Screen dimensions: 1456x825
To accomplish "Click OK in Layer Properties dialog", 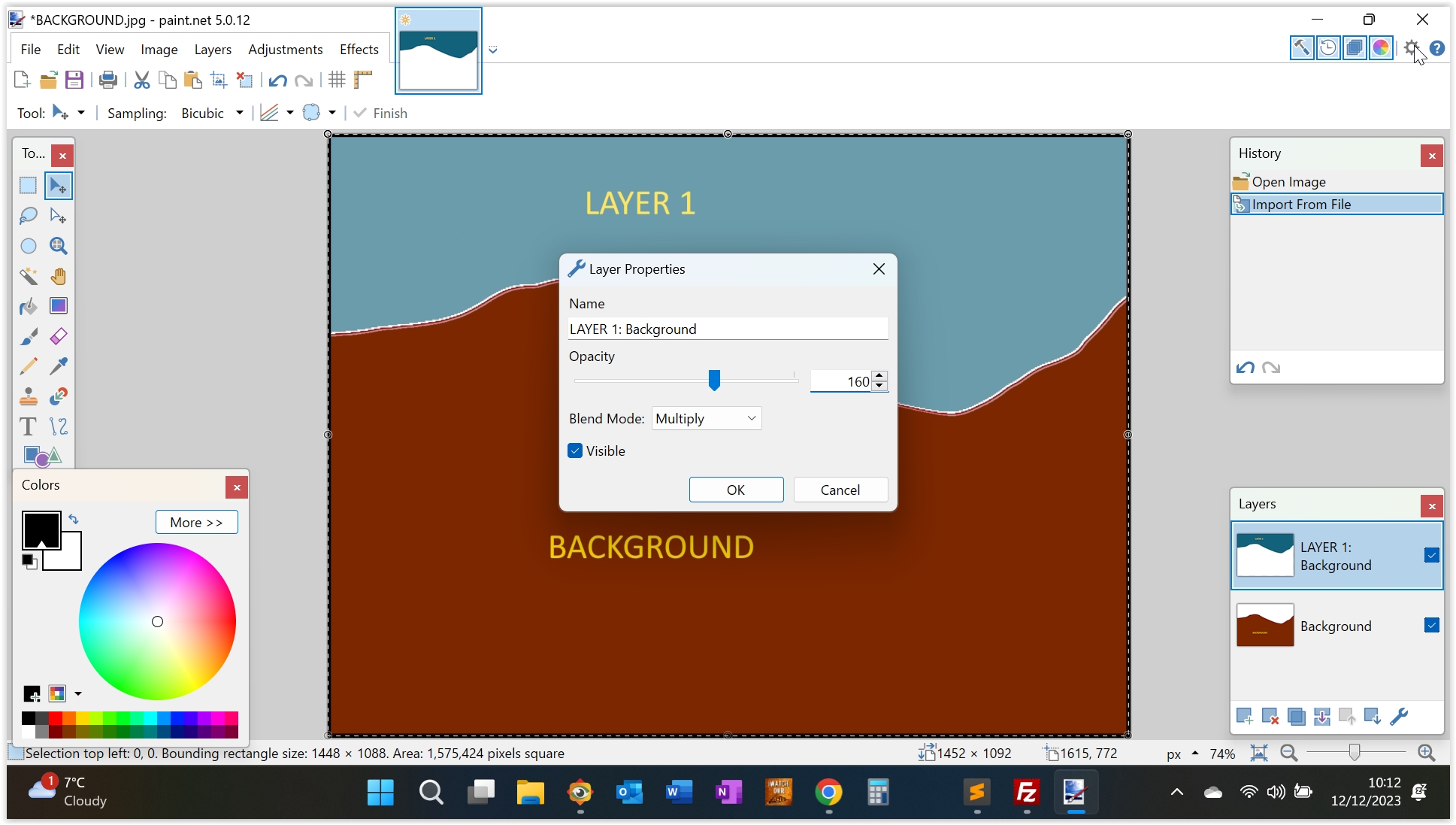I will (x=735, y=490).
